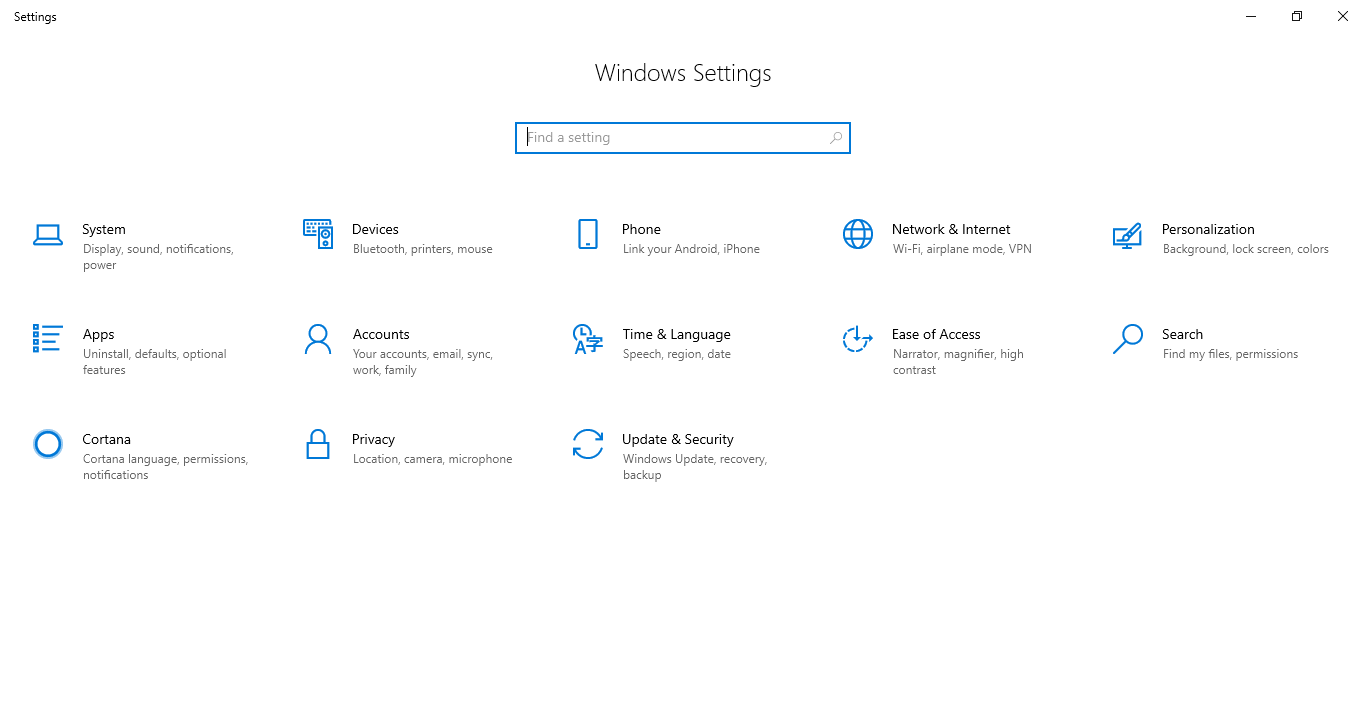
Task: Select the Search category title
Action: point(1182,334)
